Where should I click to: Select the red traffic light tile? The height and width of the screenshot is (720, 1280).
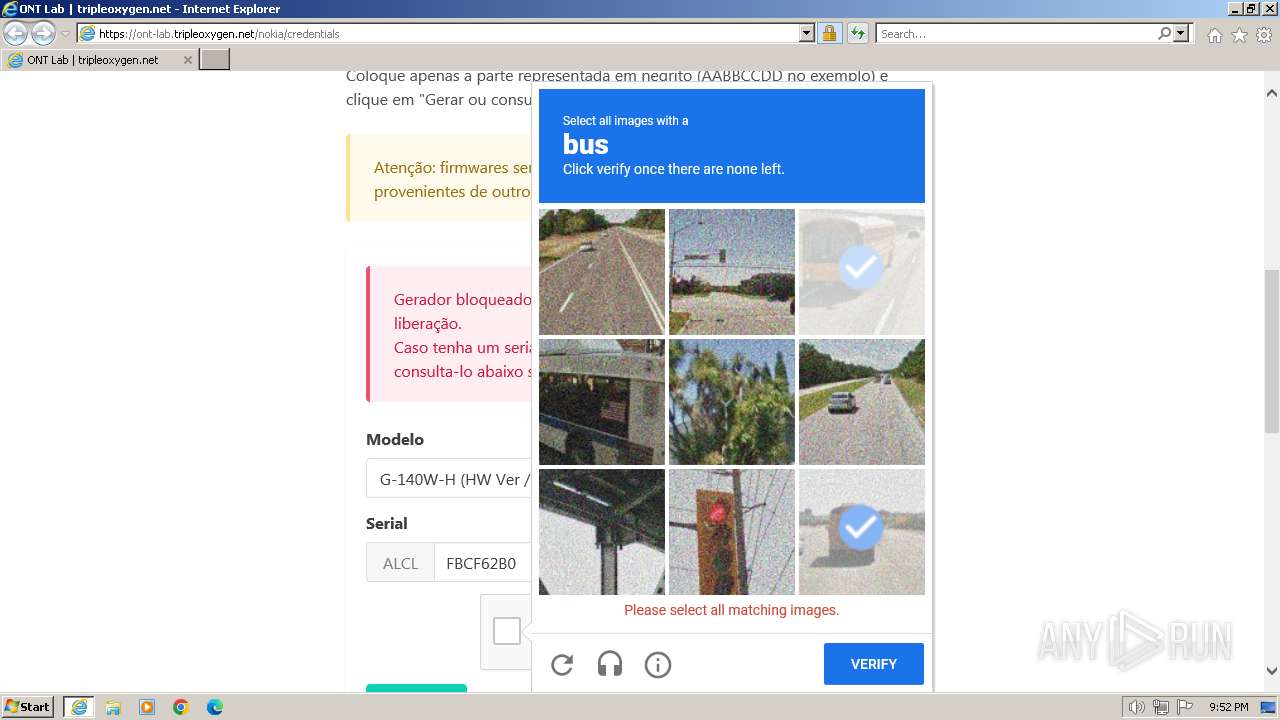(x=732, y=532)
